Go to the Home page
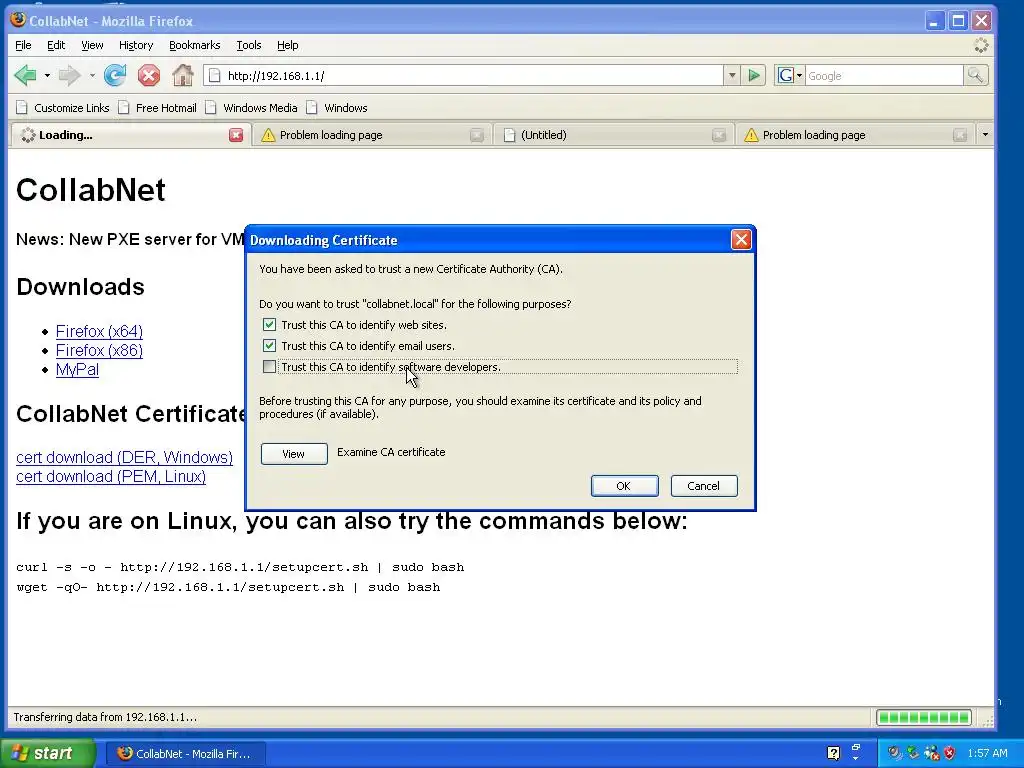This screenshot has width=1024, height=768. click(183, 76)
